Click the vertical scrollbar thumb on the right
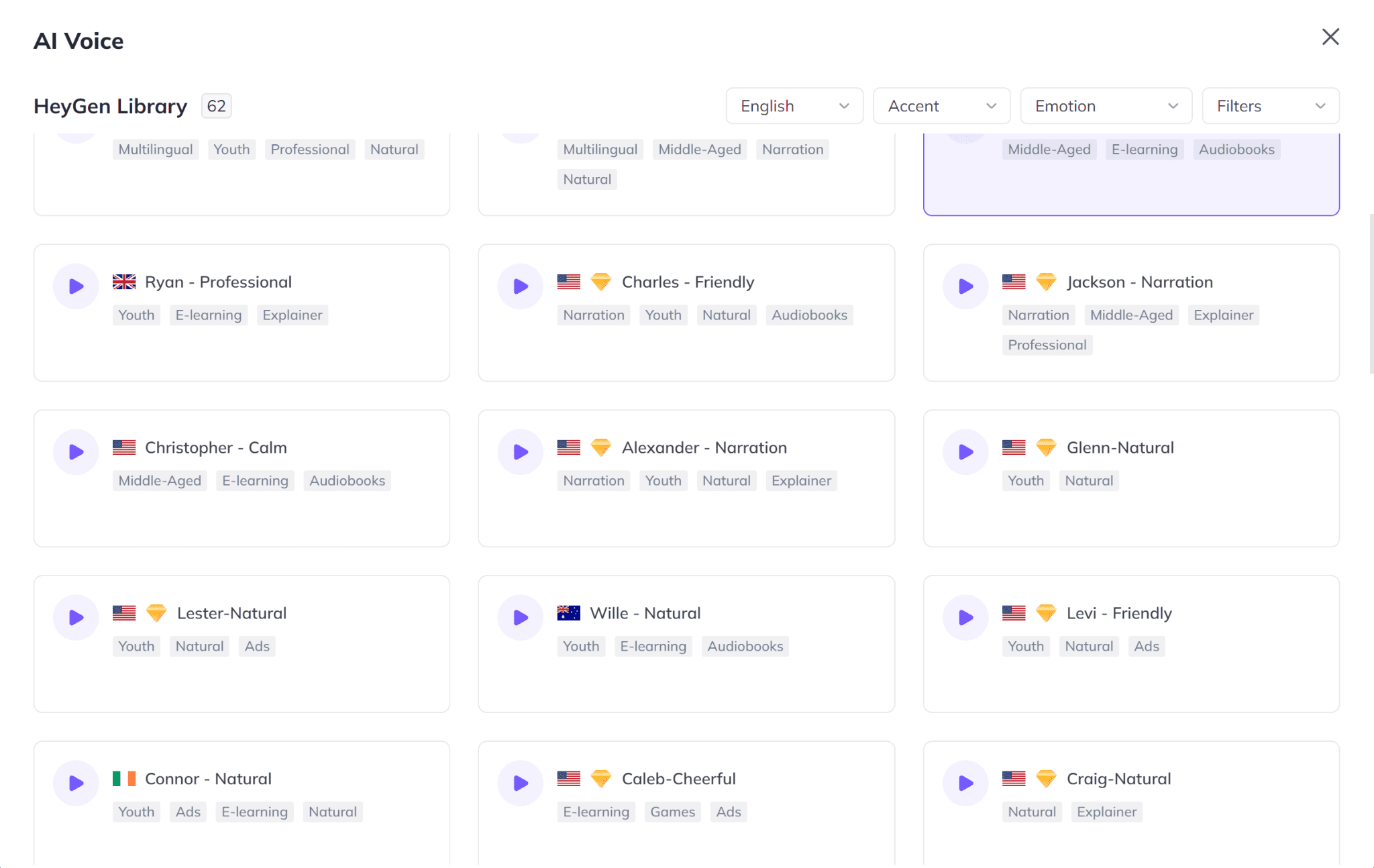1374x868 pixels. pyautogui.click(x=1371, y=294)
